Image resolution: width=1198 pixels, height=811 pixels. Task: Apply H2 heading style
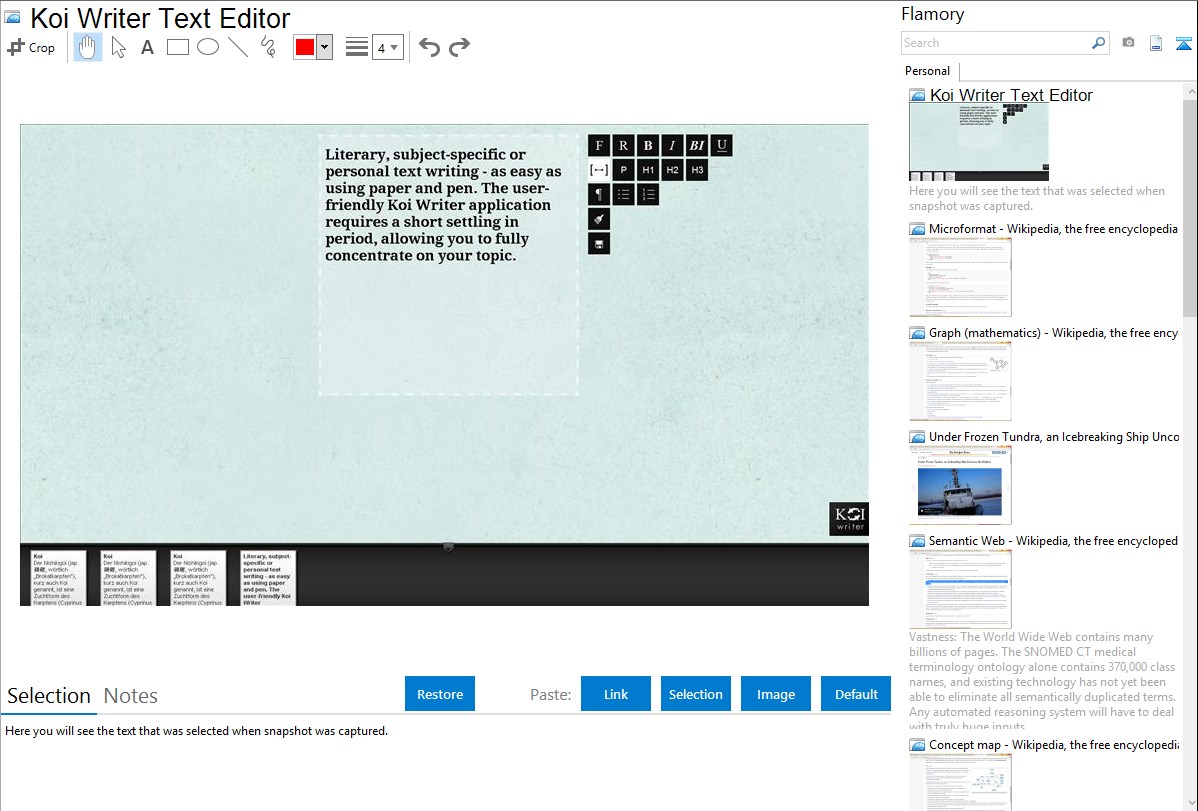(672, 170)
